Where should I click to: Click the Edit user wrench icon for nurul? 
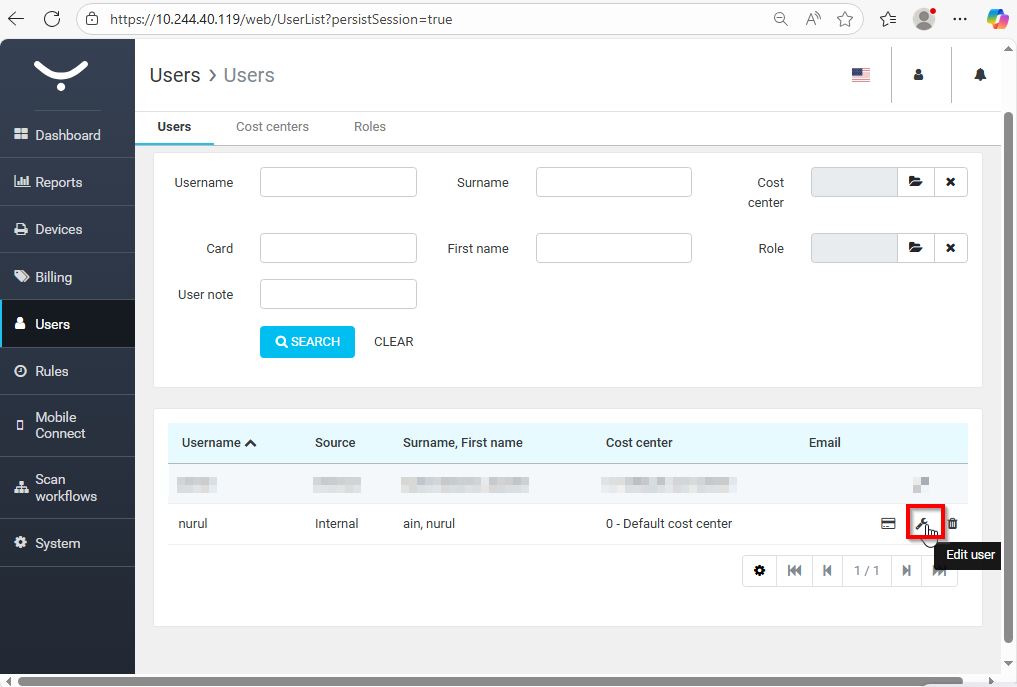tap(923, 523)
